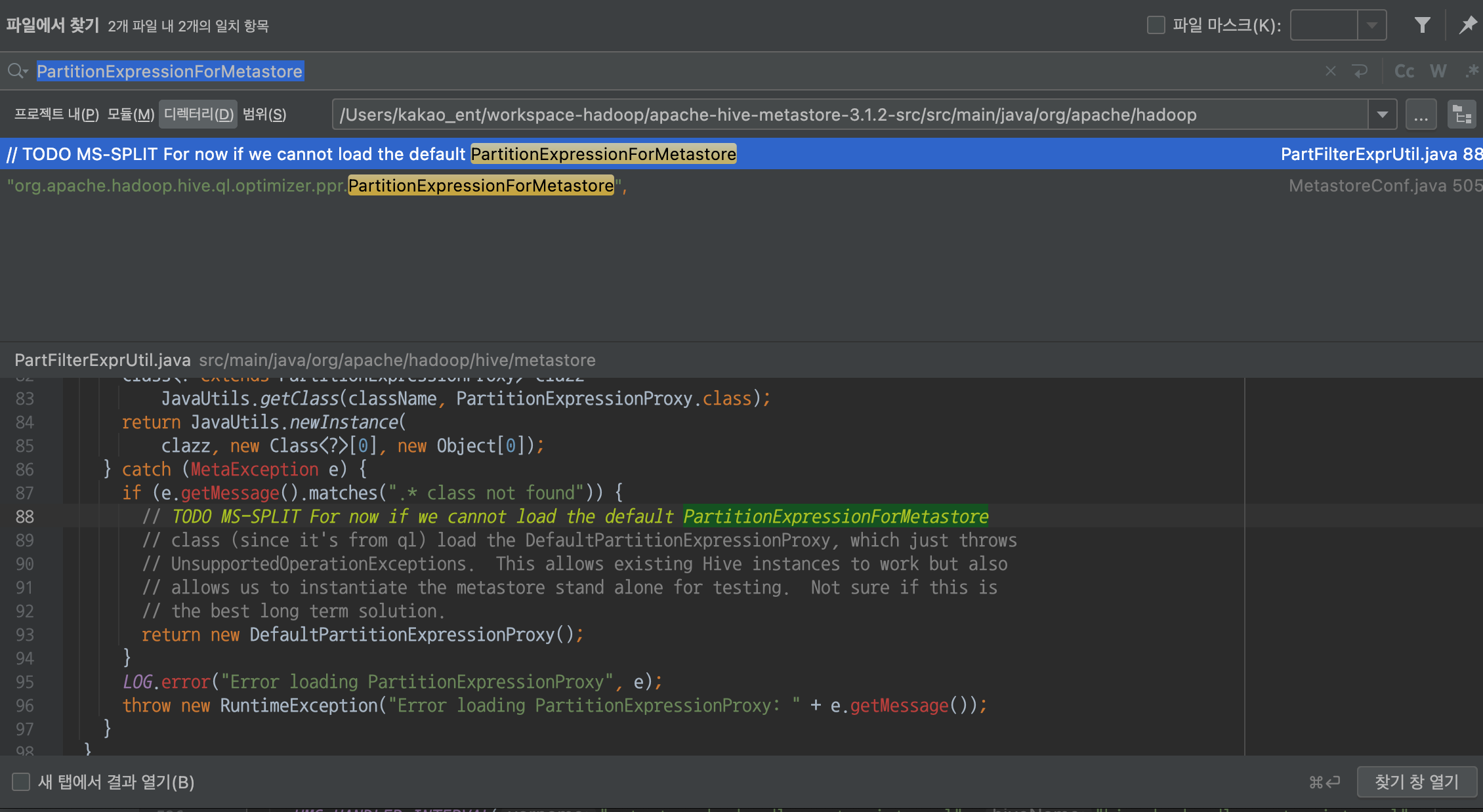Browse for directory with the ellipsis button
The height and width of the screenshot is (812, 1483).
[x=1421, y=115]
